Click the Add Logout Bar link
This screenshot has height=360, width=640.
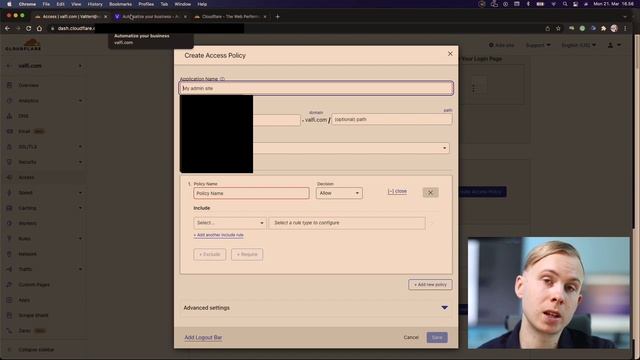point(203,338)
